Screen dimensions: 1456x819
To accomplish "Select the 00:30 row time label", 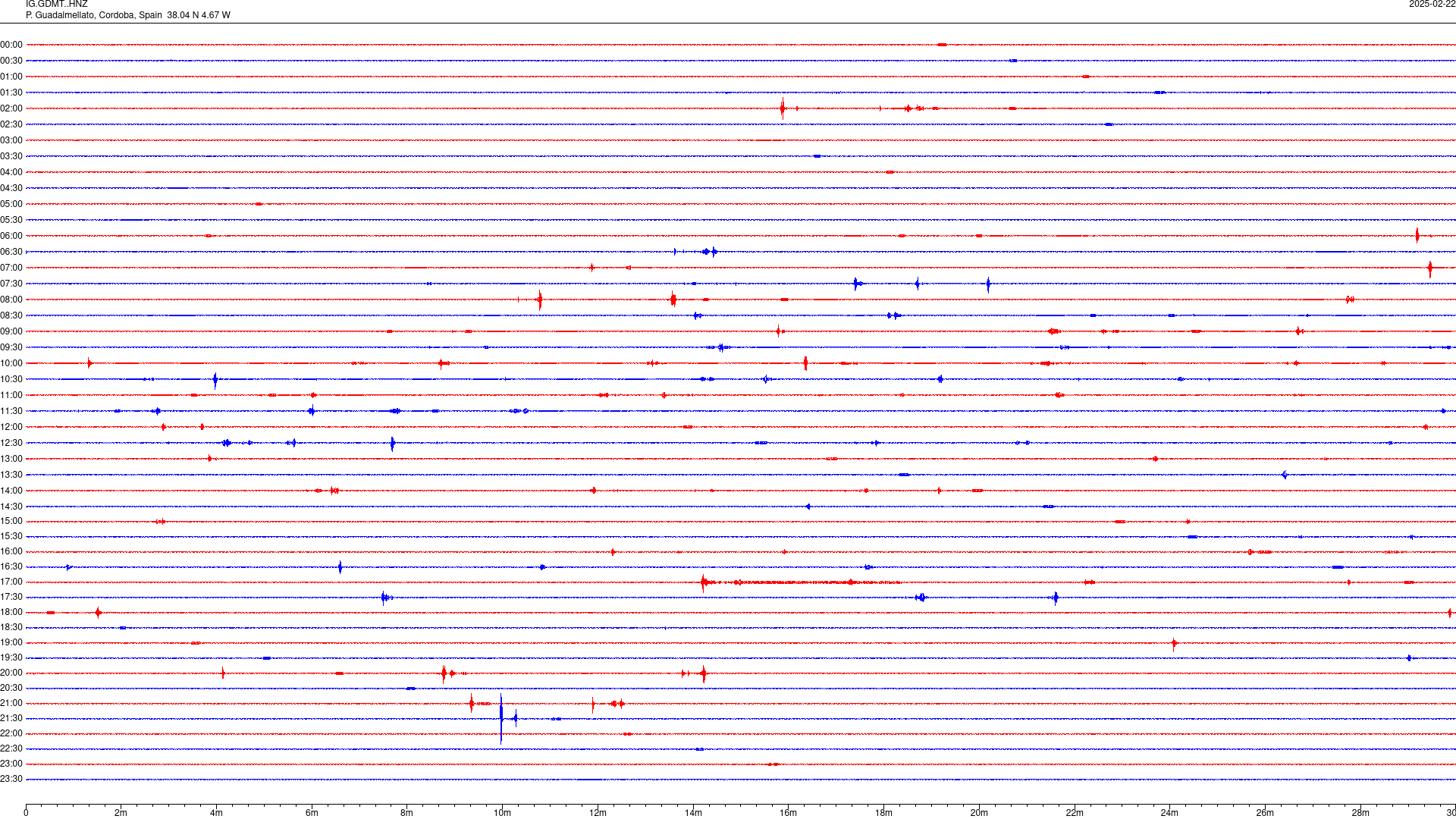I will pos(11,61).
